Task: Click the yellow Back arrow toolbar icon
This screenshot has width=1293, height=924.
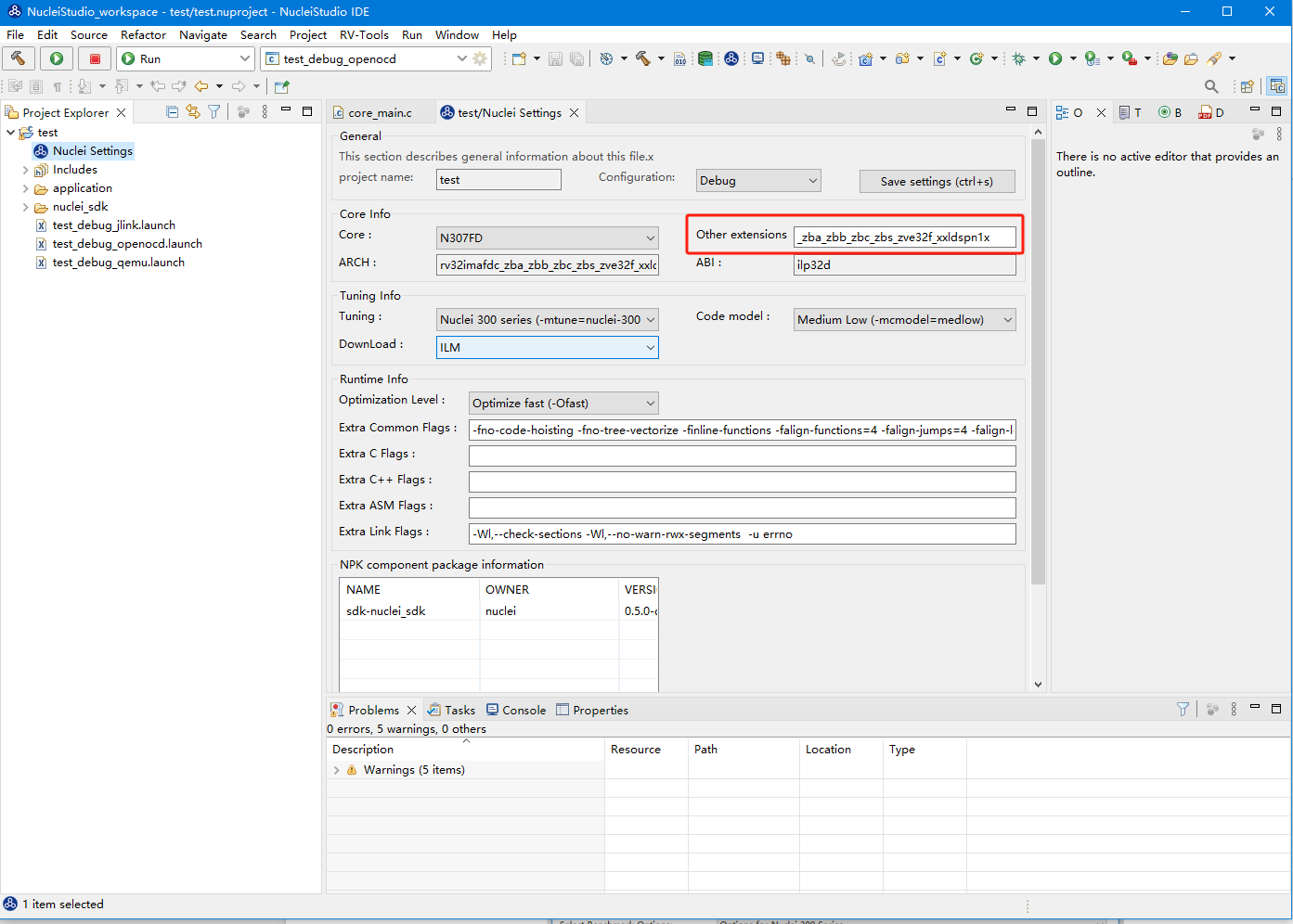Action: (x=201, y=86)
